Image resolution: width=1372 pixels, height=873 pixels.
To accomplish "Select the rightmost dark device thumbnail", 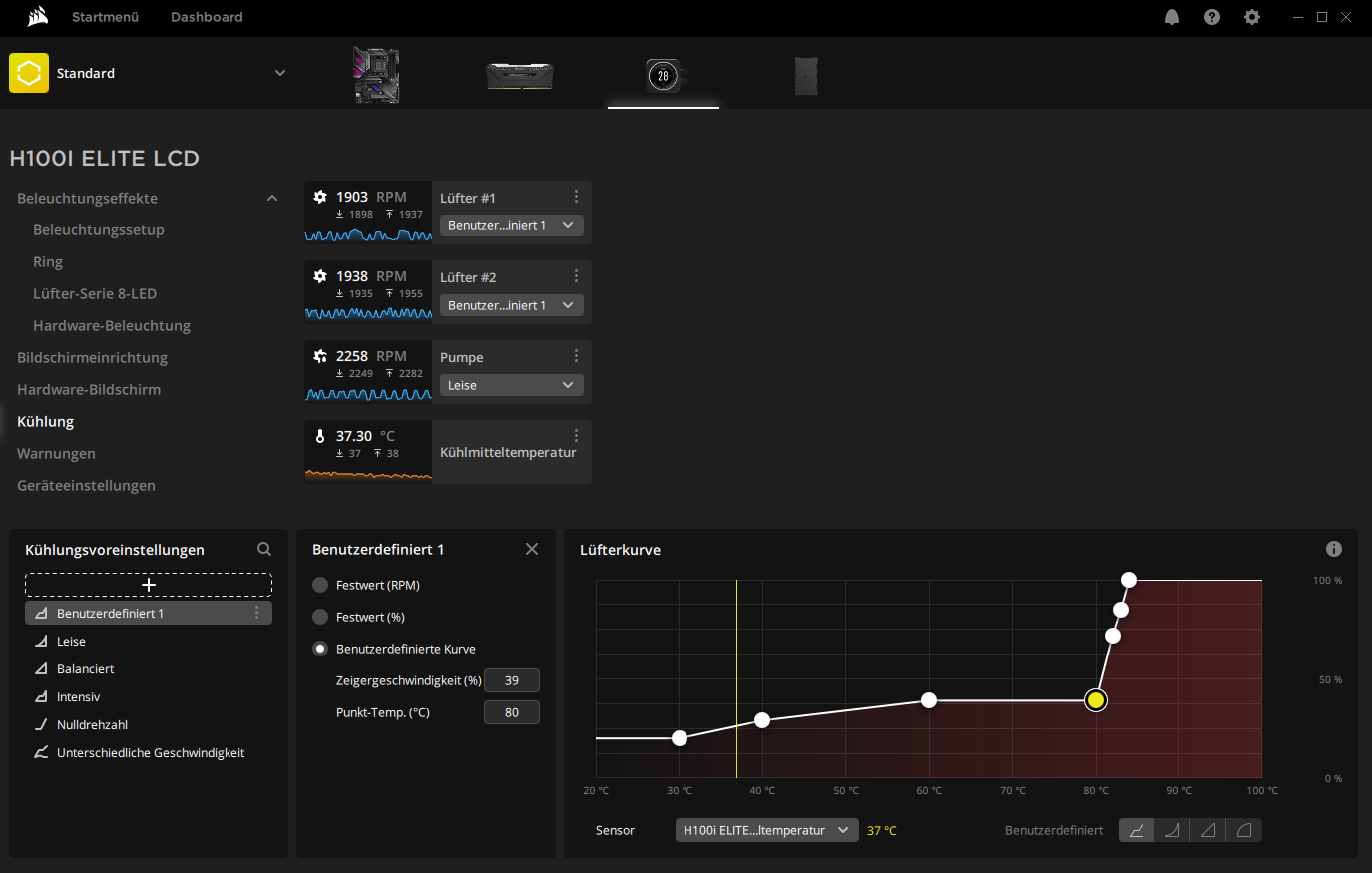I will click(x=806, y=76).
